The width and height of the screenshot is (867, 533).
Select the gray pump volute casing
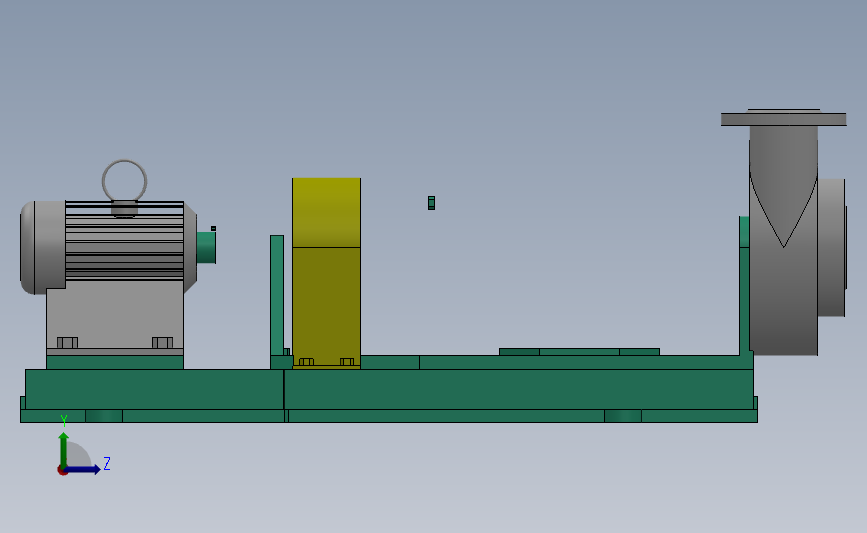[784, 243]
